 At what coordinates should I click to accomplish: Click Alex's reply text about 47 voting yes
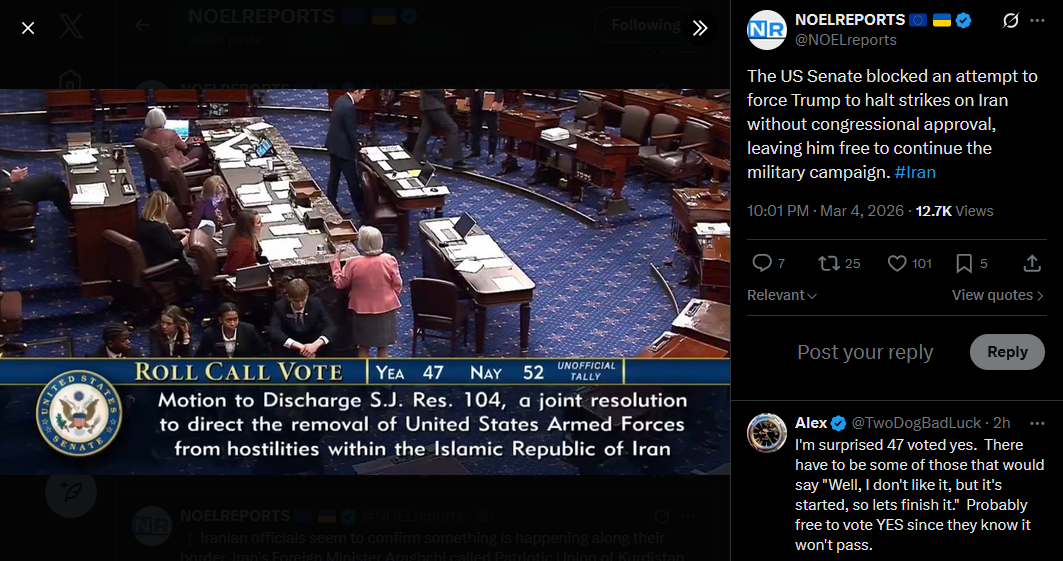(x=919, y=495)
